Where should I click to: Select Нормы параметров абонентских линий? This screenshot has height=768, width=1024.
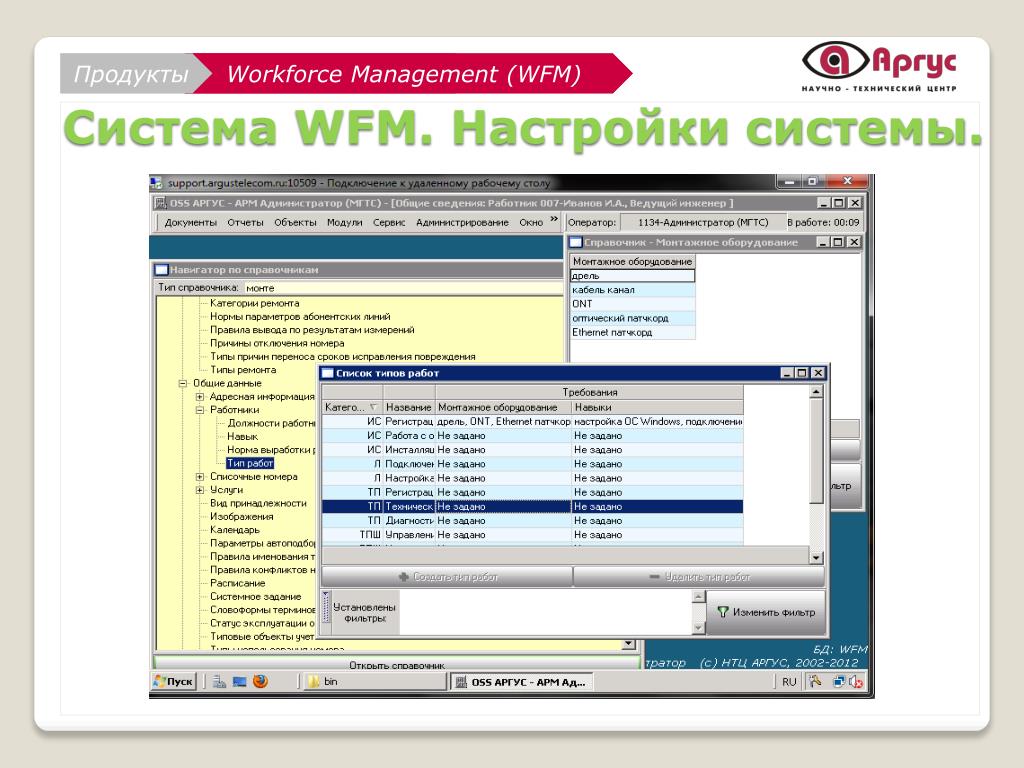pos(300,317)
